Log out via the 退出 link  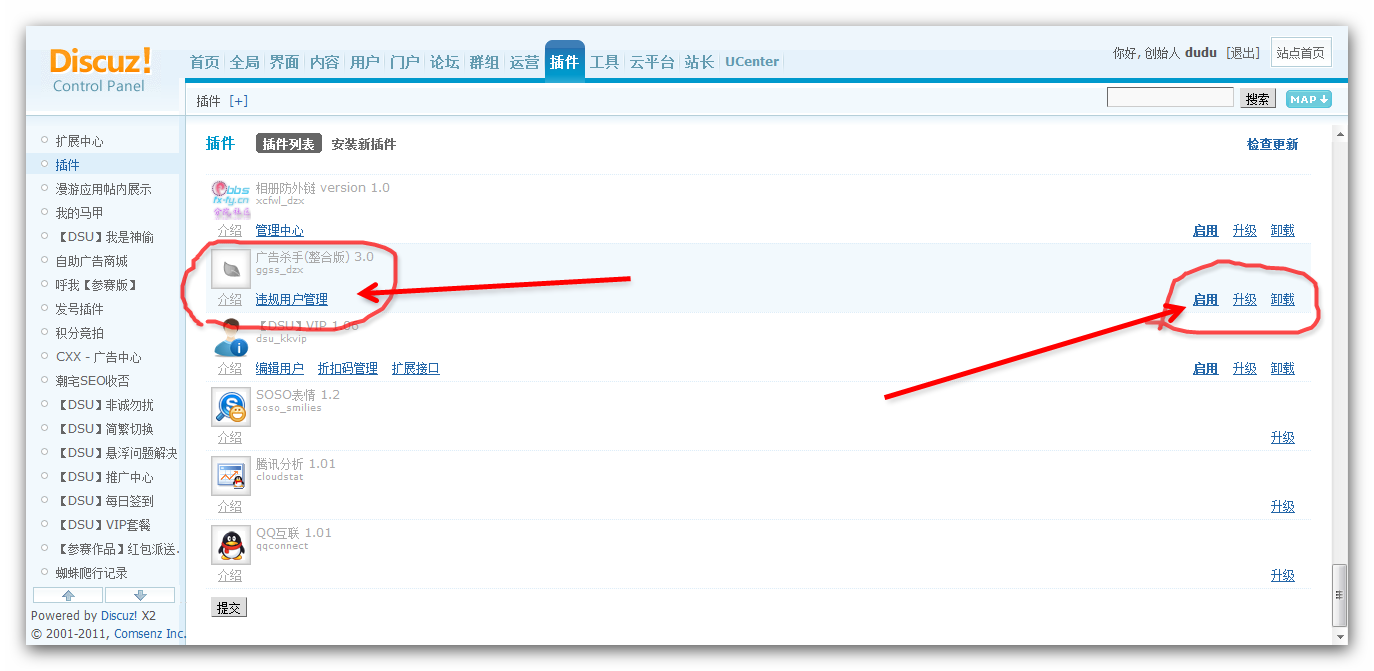[x=1243, y=53]
